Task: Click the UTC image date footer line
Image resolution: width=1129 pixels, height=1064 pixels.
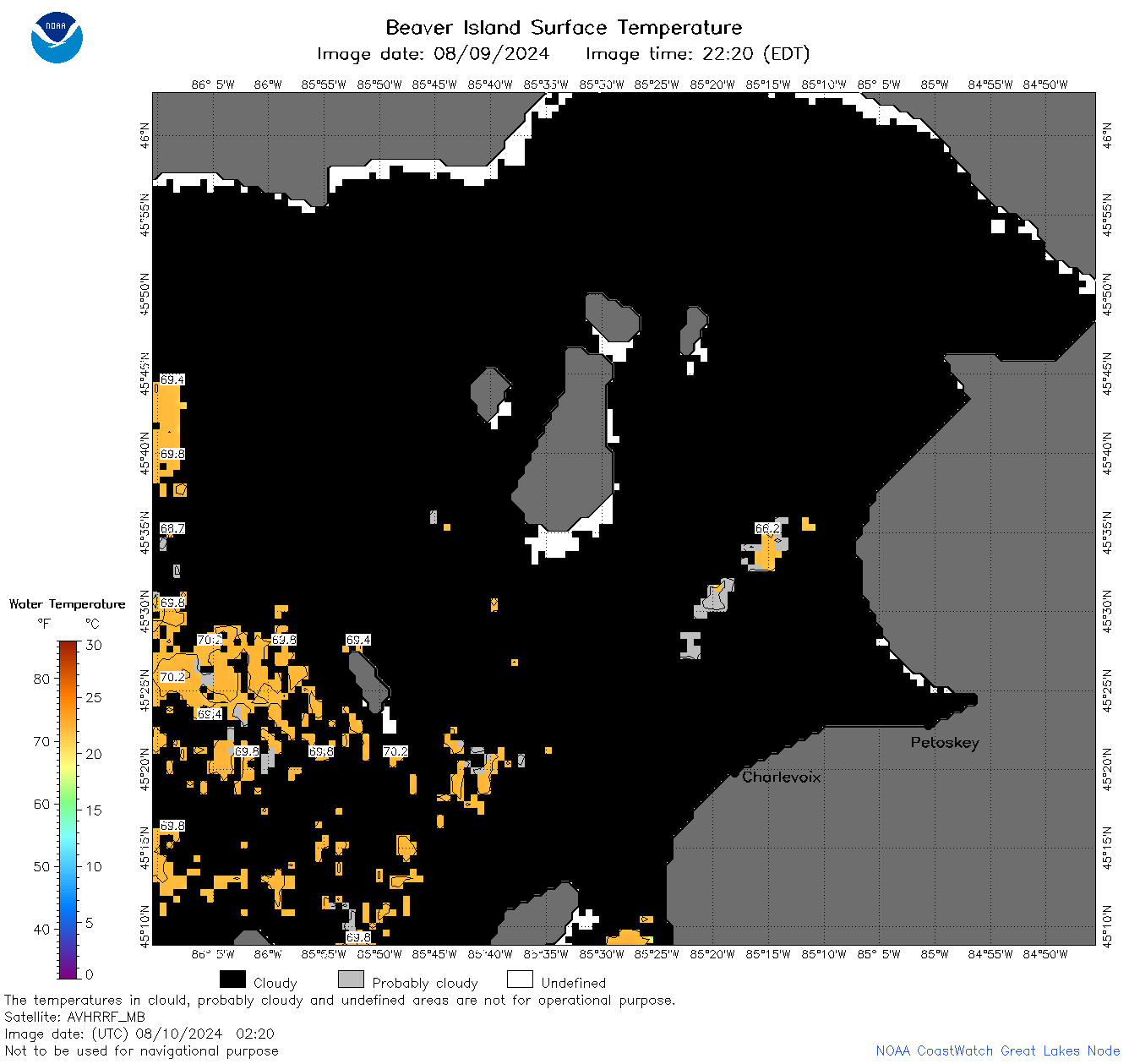Action: (139, 1034)
